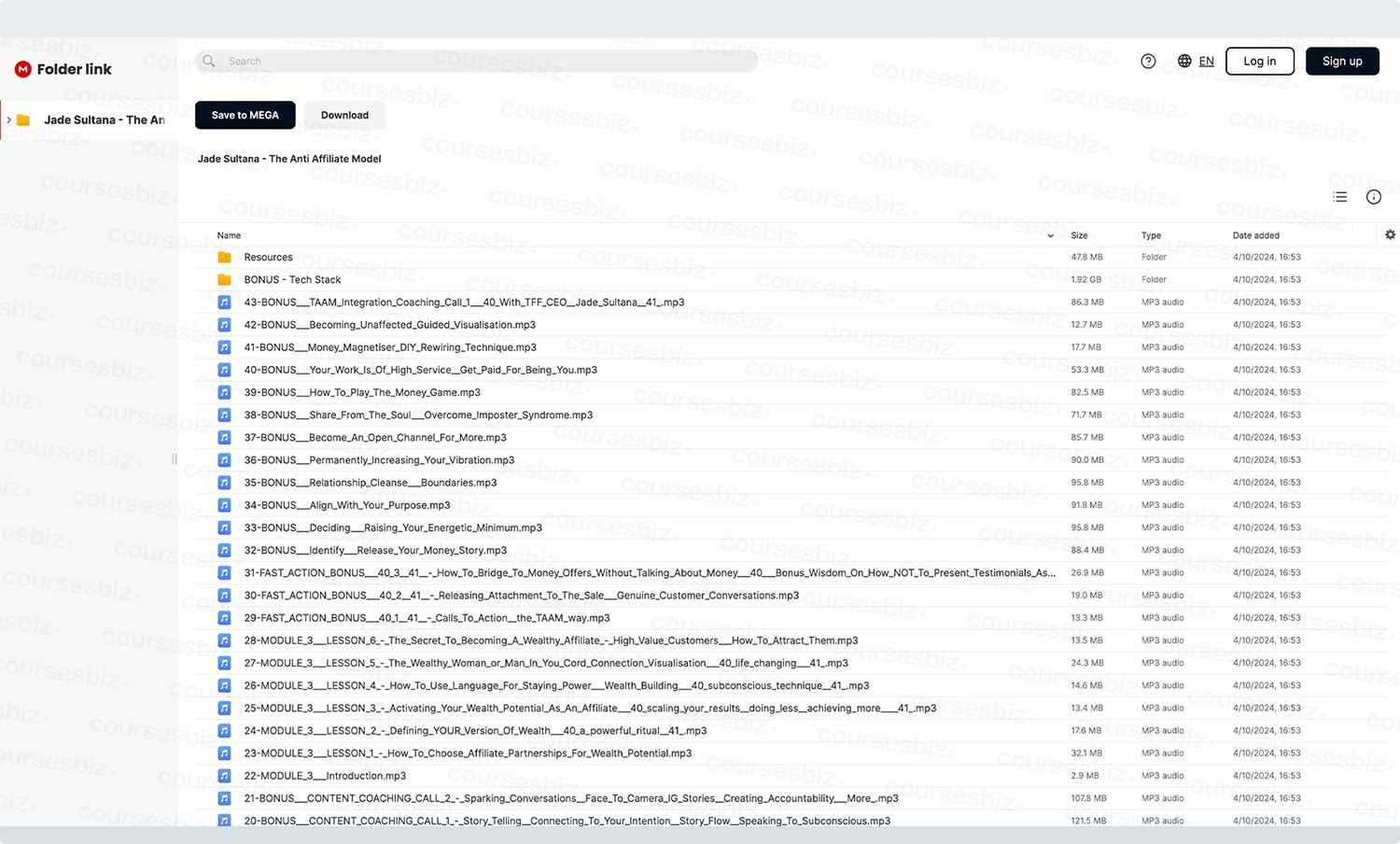Open the info panel icon
Screen dimensions: 1400x844
click(1374, 197)
